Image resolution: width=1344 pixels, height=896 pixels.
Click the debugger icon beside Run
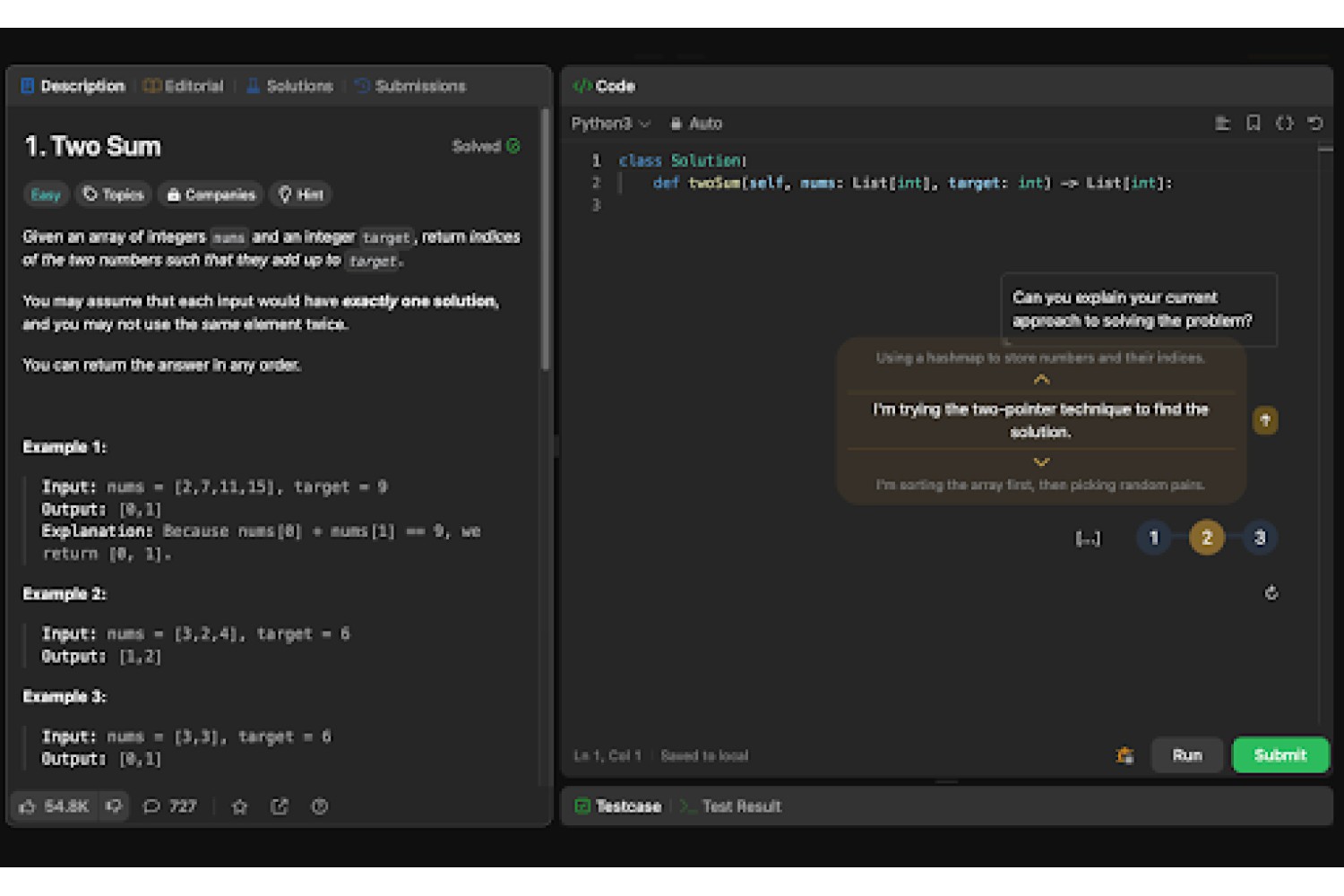click(x=1125, y=755)
